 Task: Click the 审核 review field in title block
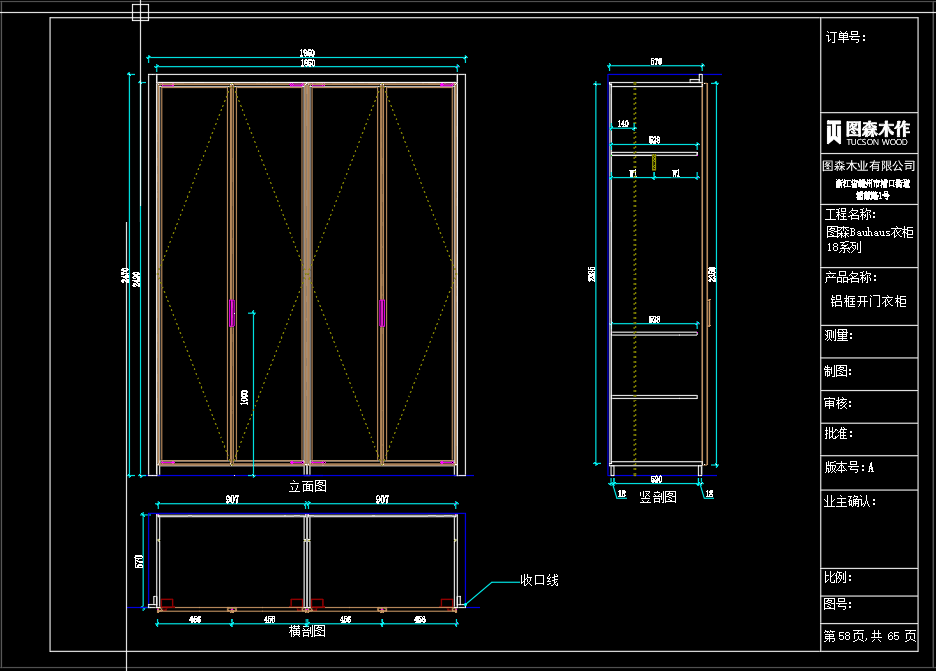pos(838,402)
